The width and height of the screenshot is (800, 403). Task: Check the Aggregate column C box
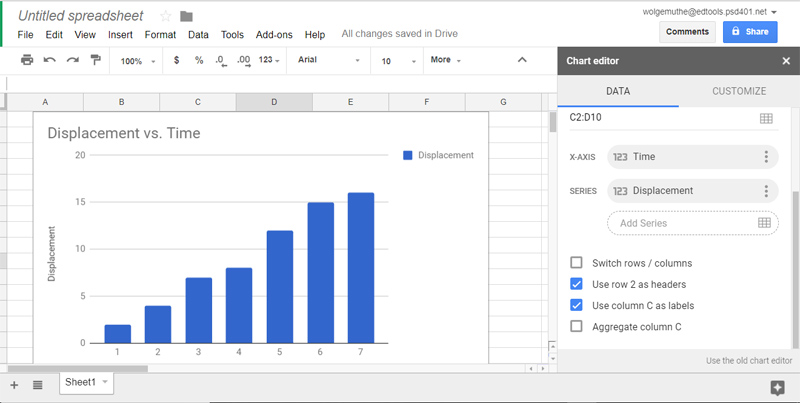pyautogui.click(x=576, y=326)
